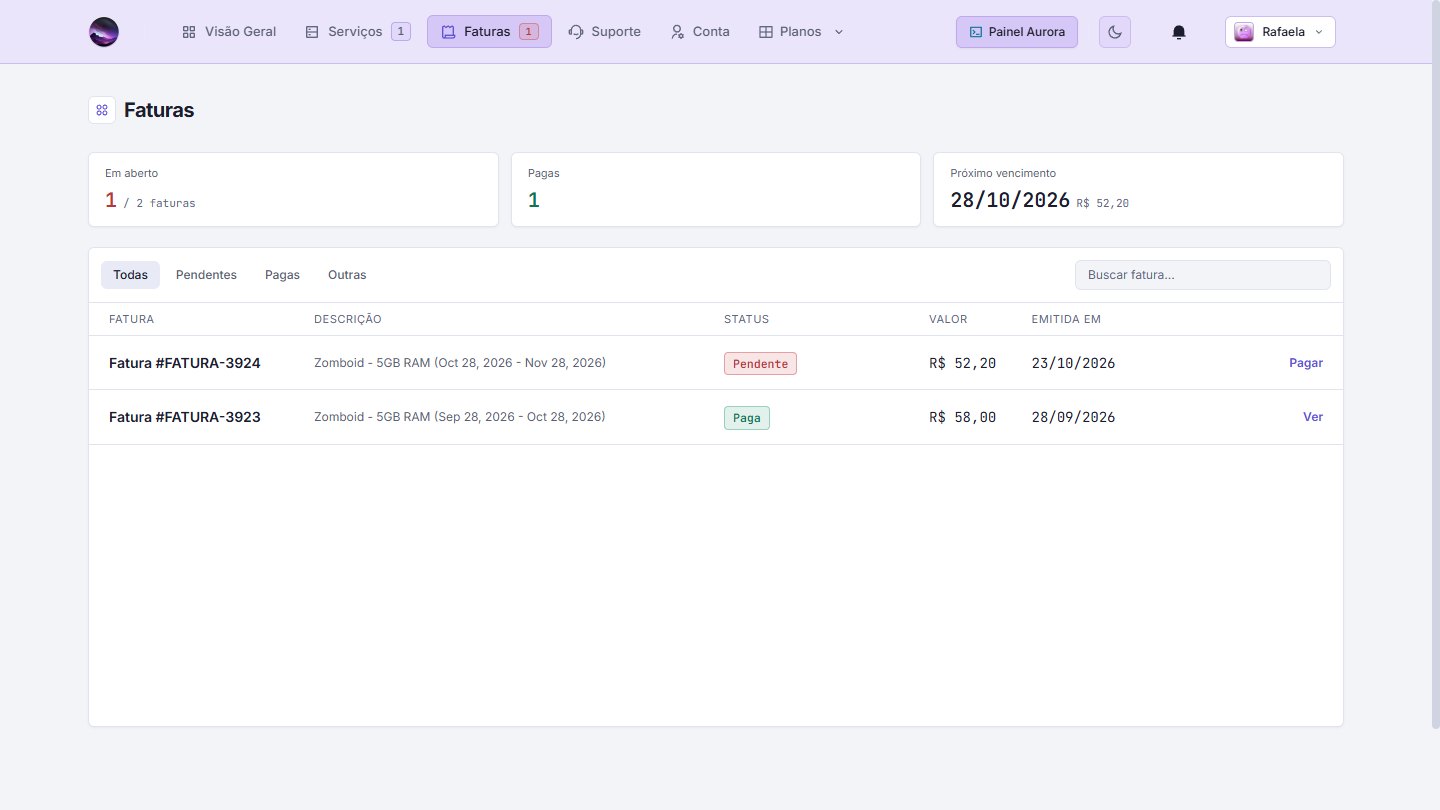Screen dimensions: 1440x810
Task: Click the Em aberto summary card
Action: click(x=294, y=189)
